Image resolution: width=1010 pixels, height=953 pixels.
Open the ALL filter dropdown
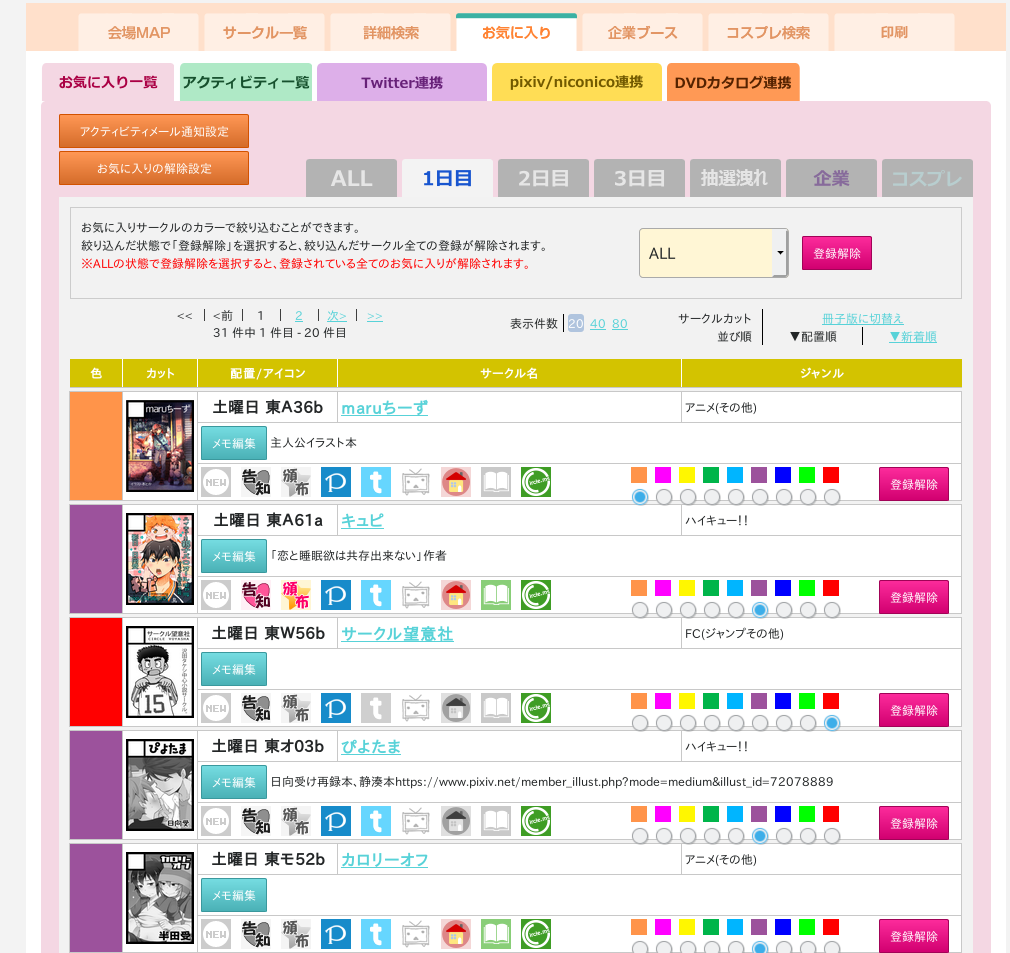coord(712,253)
